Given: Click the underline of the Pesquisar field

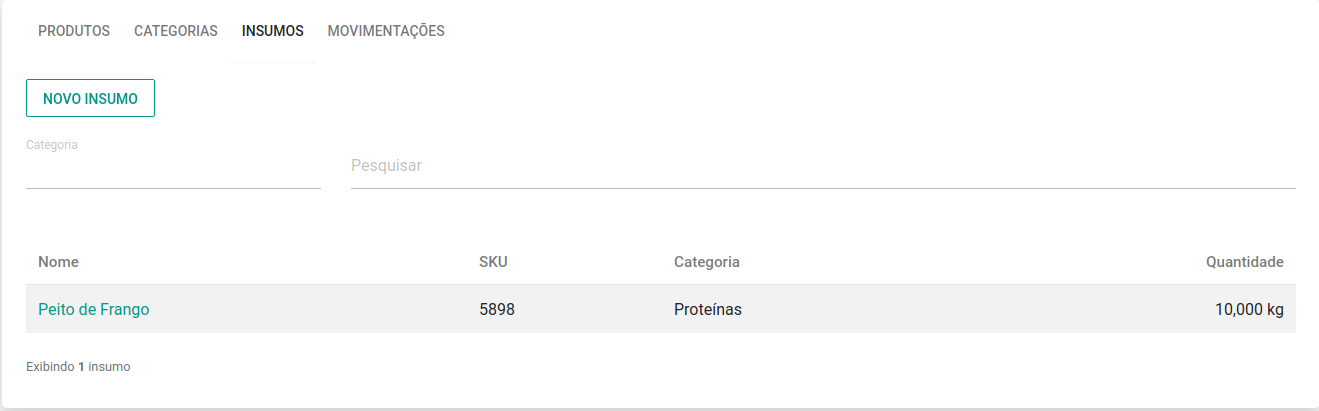Looking at the screenshot, I should (822, 188).
